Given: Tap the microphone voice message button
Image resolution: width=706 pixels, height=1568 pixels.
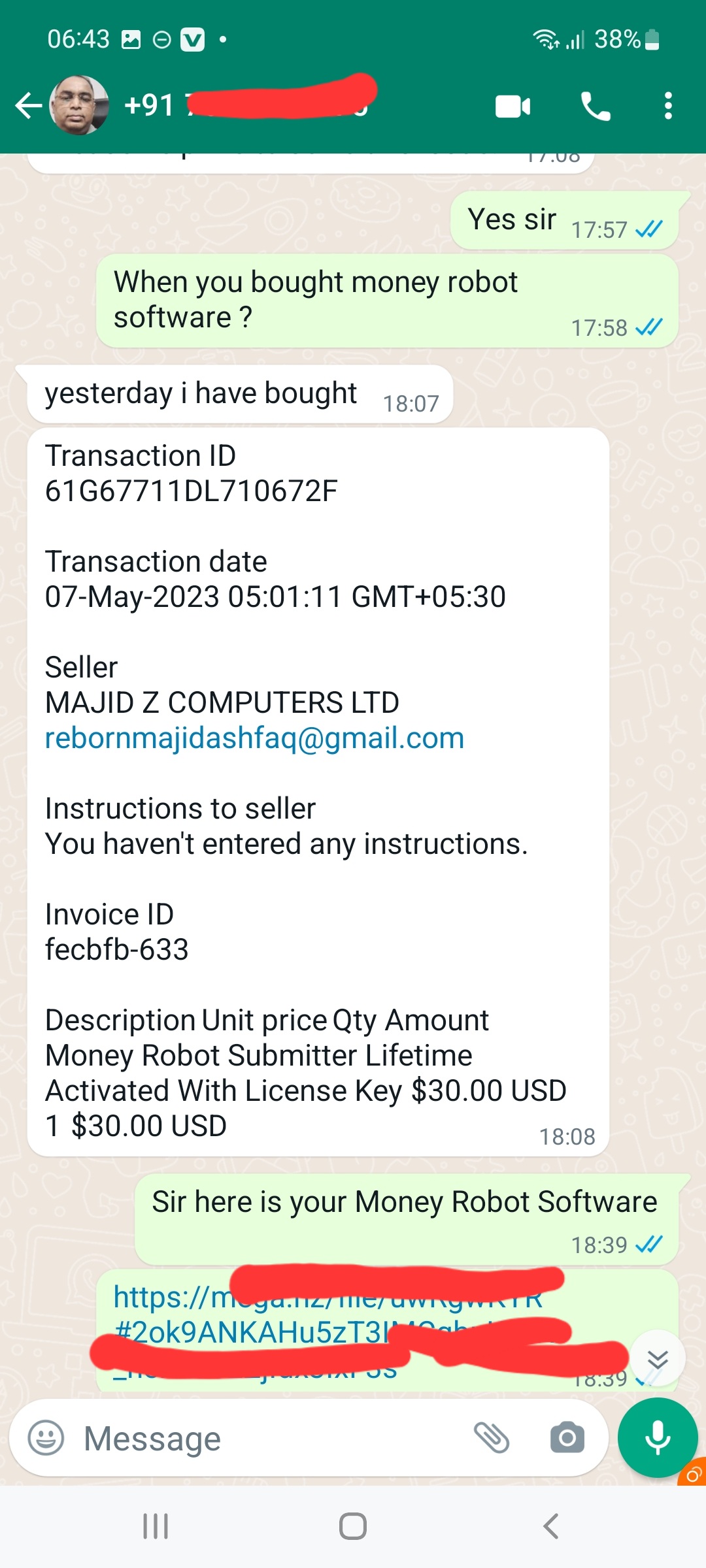Looking at the screenshot, I should 658,1437.
